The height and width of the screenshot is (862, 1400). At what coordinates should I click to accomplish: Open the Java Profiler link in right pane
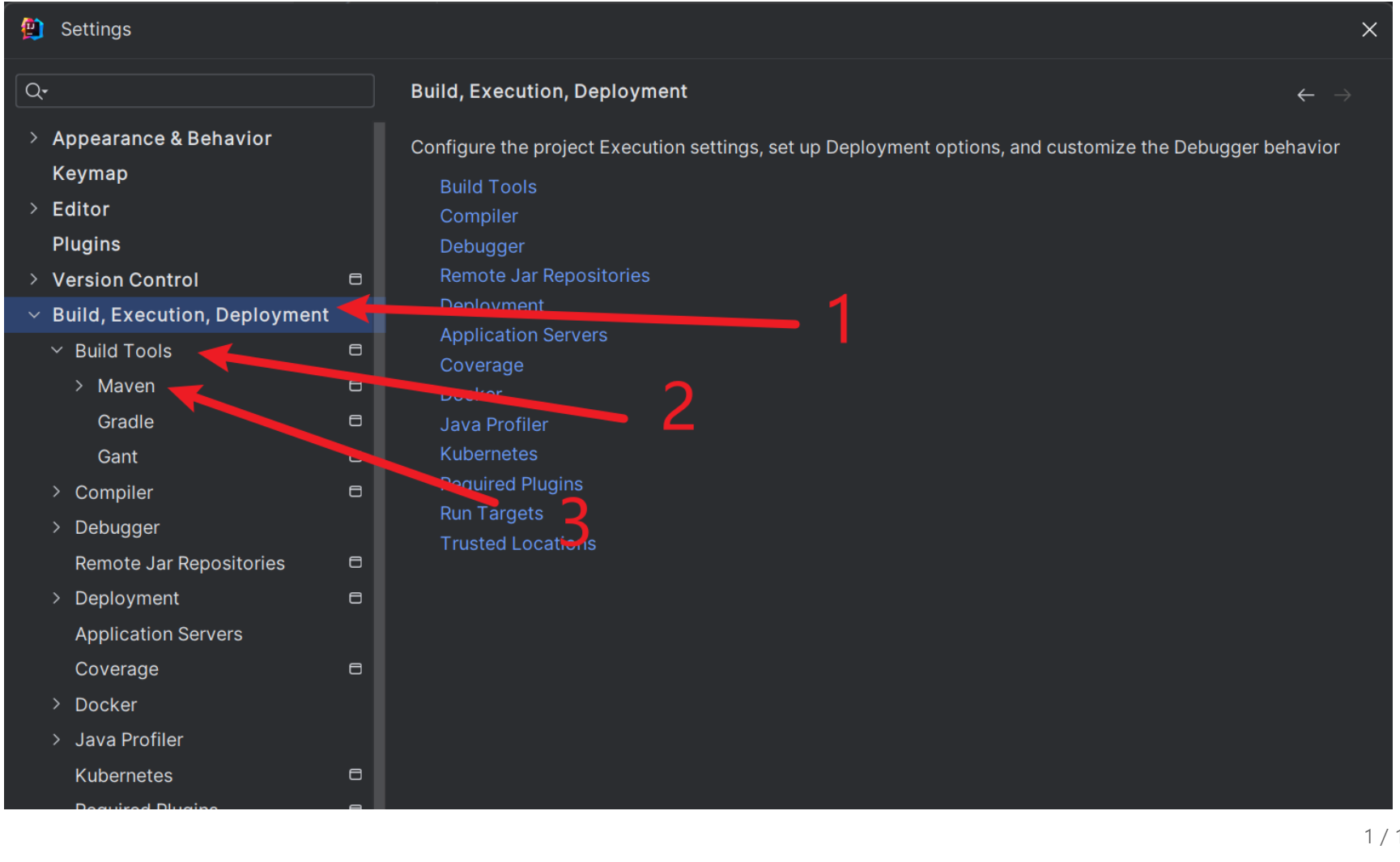[x=494, y=425]
